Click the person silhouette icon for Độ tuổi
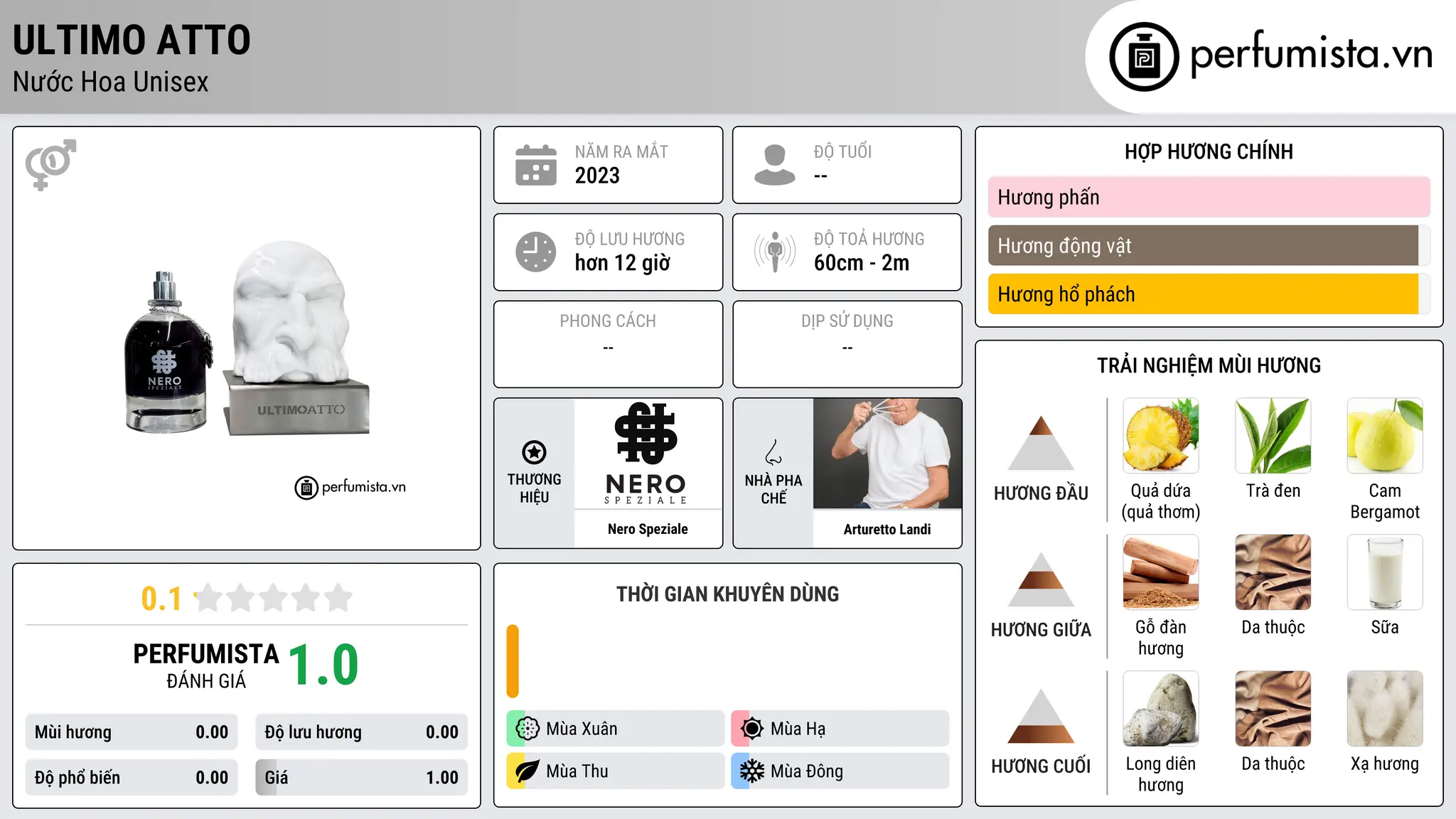 [x=775, y=165]
